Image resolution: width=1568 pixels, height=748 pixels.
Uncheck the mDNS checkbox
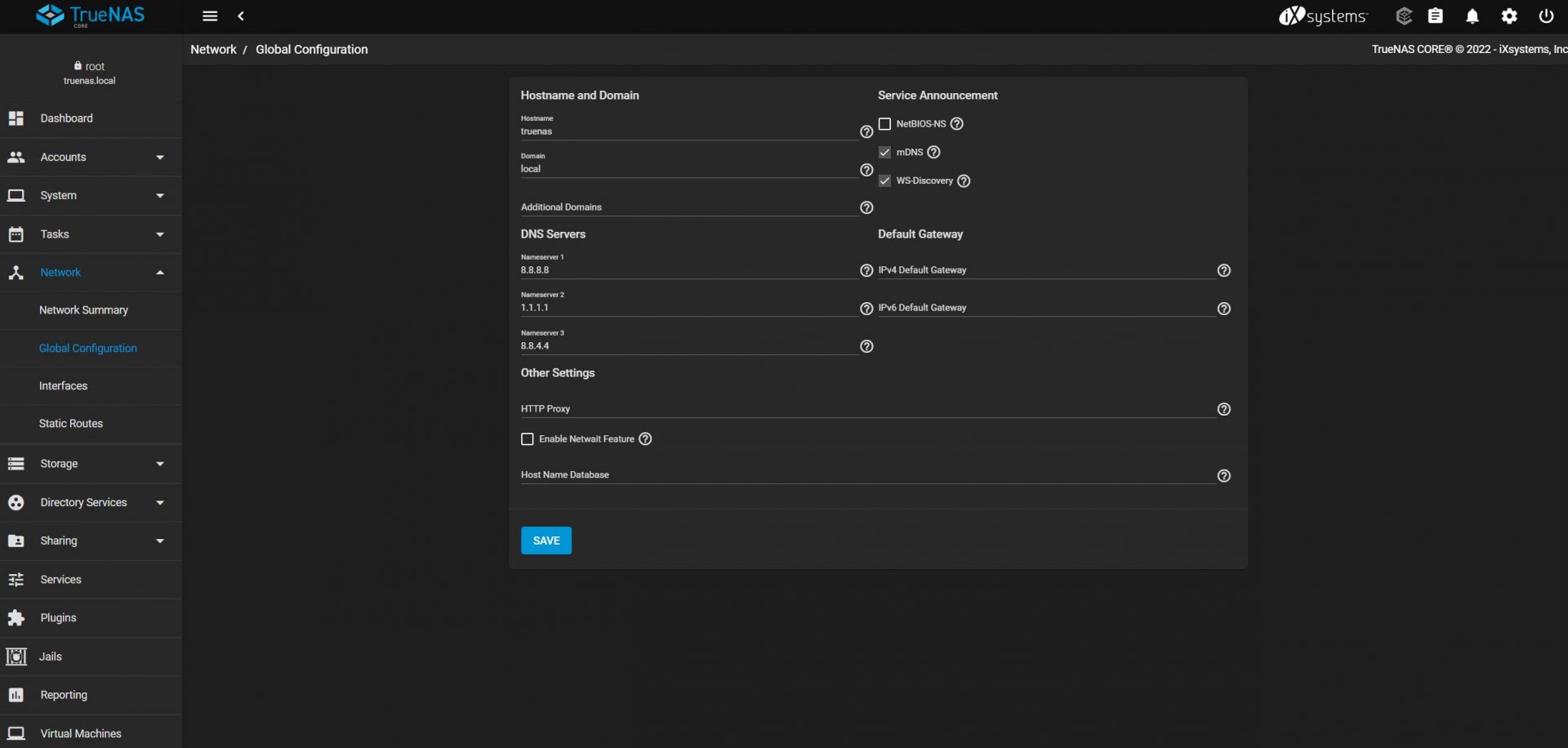click(x=884, y=153)
